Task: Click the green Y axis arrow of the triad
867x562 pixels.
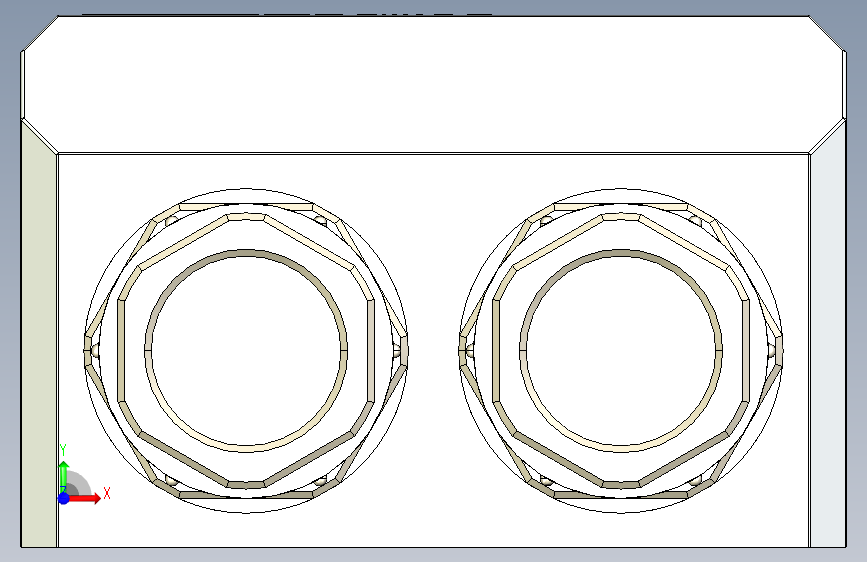Action: point(64,477)
